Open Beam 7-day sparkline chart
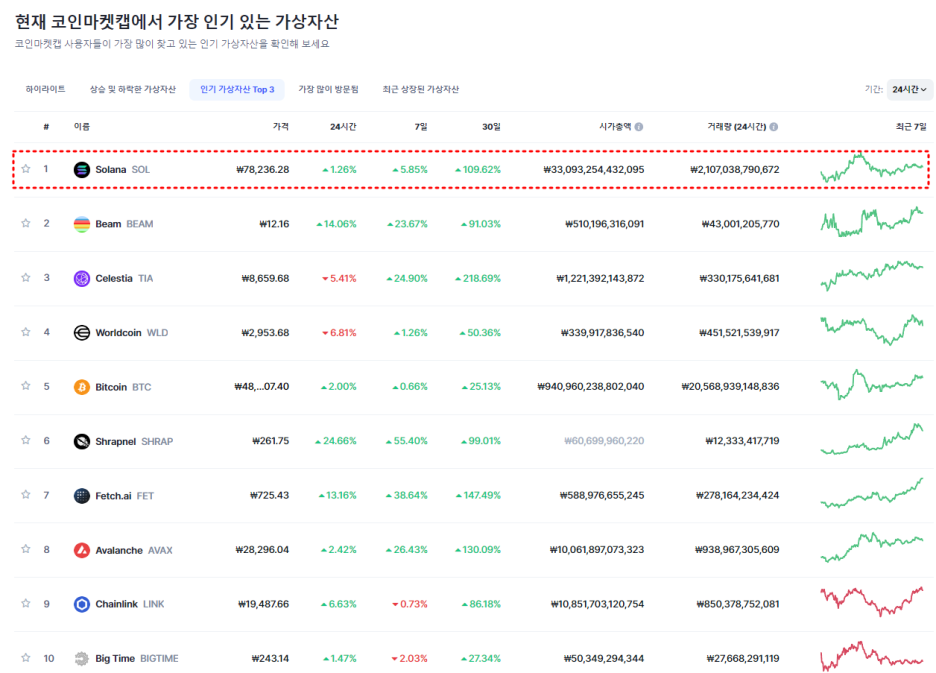This screenshot has width=936, height=673. point(872,222)
